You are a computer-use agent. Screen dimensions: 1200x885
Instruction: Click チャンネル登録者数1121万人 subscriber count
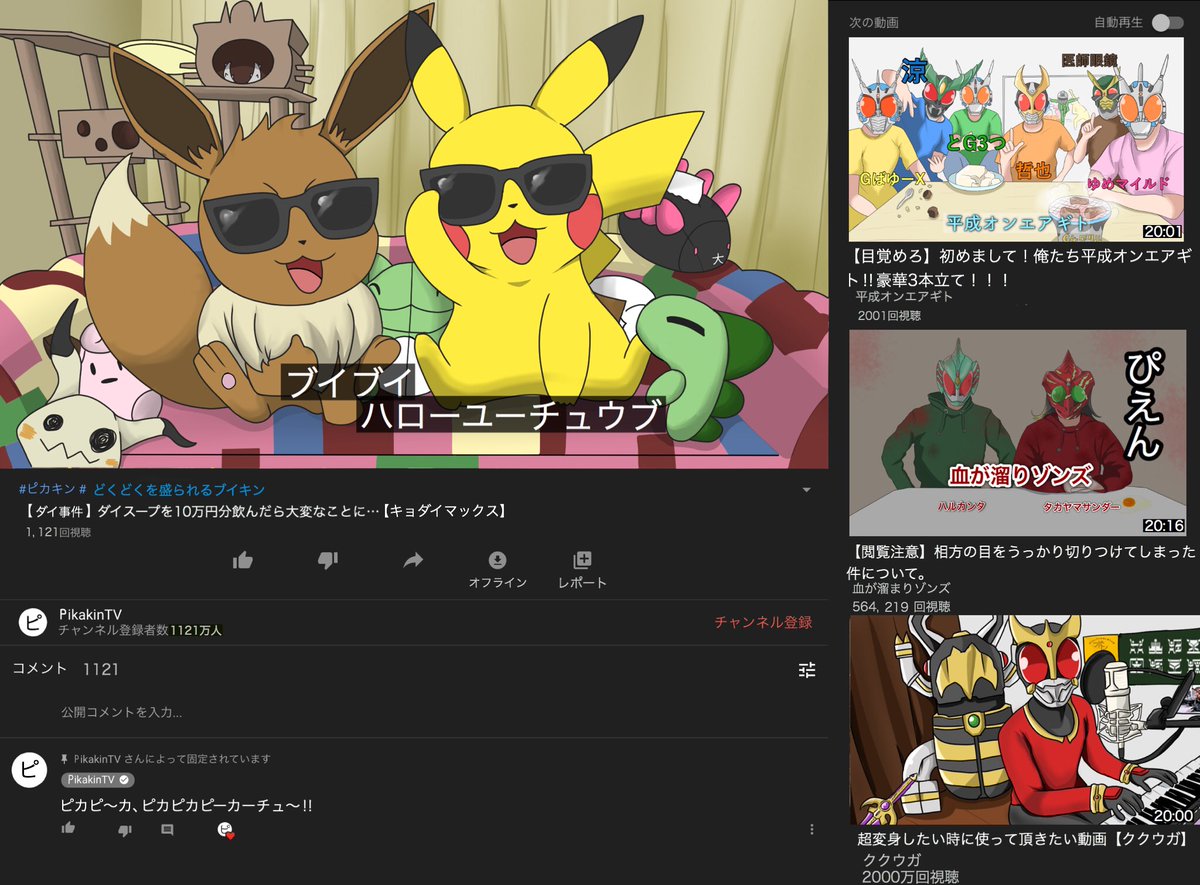pyautogui.click(x=140, y=630)
